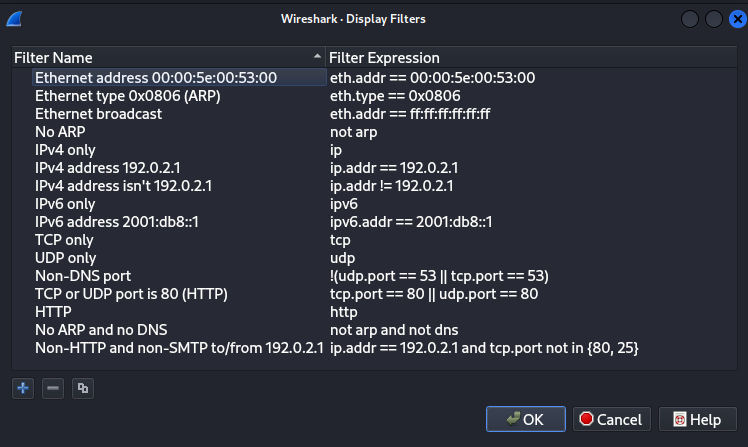This screenshot has height=447, width=748.
Task: Select the Ethernet address 00:00:5e:00:53:00 row
Action: point(179,77)
